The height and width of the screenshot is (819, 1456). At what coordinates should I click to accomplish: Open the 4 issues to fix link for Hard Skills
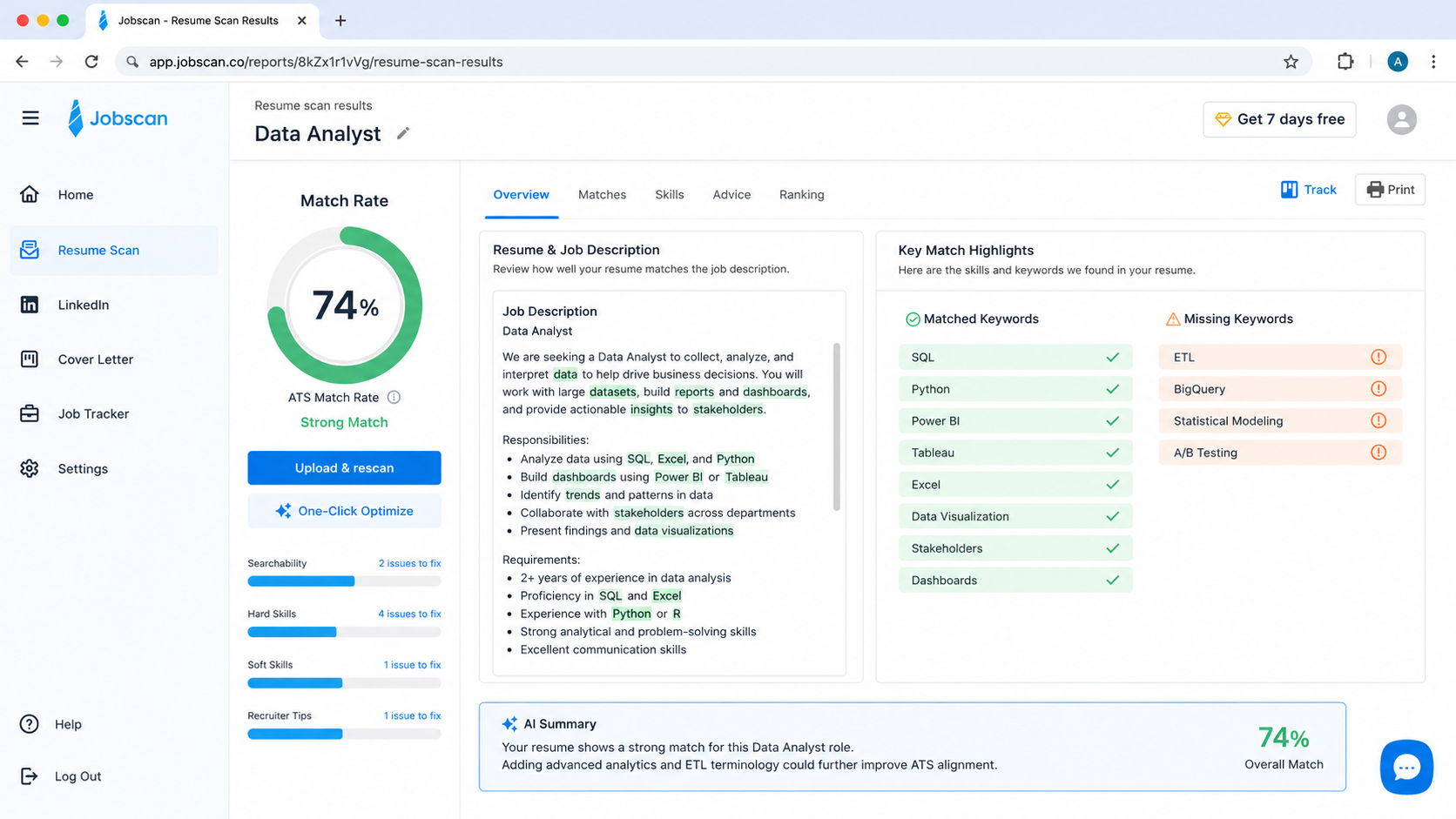pos(409,614)
